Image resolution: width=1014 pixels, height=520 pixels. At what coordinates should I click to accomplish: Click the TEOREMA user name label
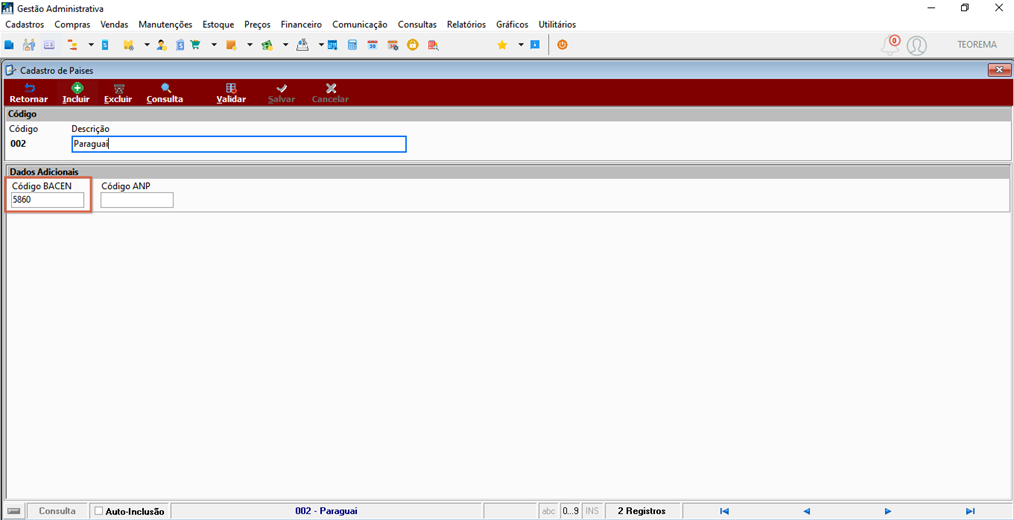[x=977, y=45]
